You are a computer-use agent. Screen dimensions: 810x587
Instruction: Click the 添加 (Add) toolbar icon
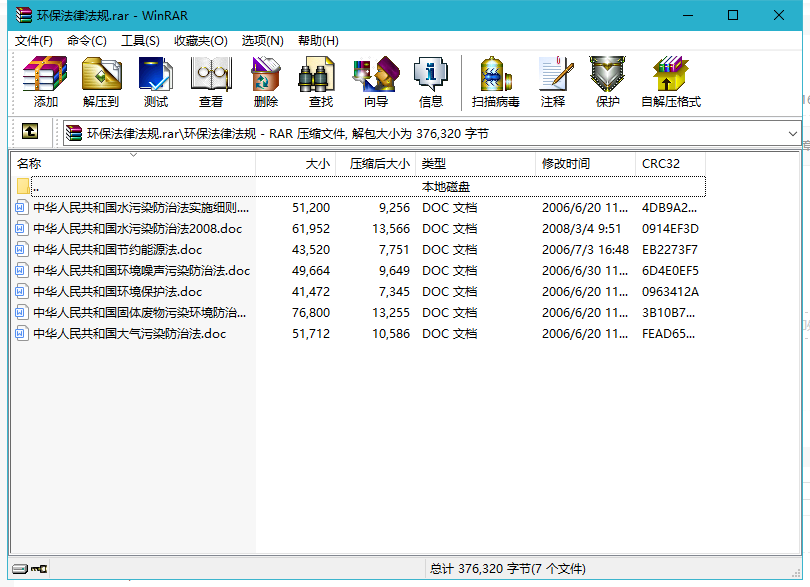45,74
